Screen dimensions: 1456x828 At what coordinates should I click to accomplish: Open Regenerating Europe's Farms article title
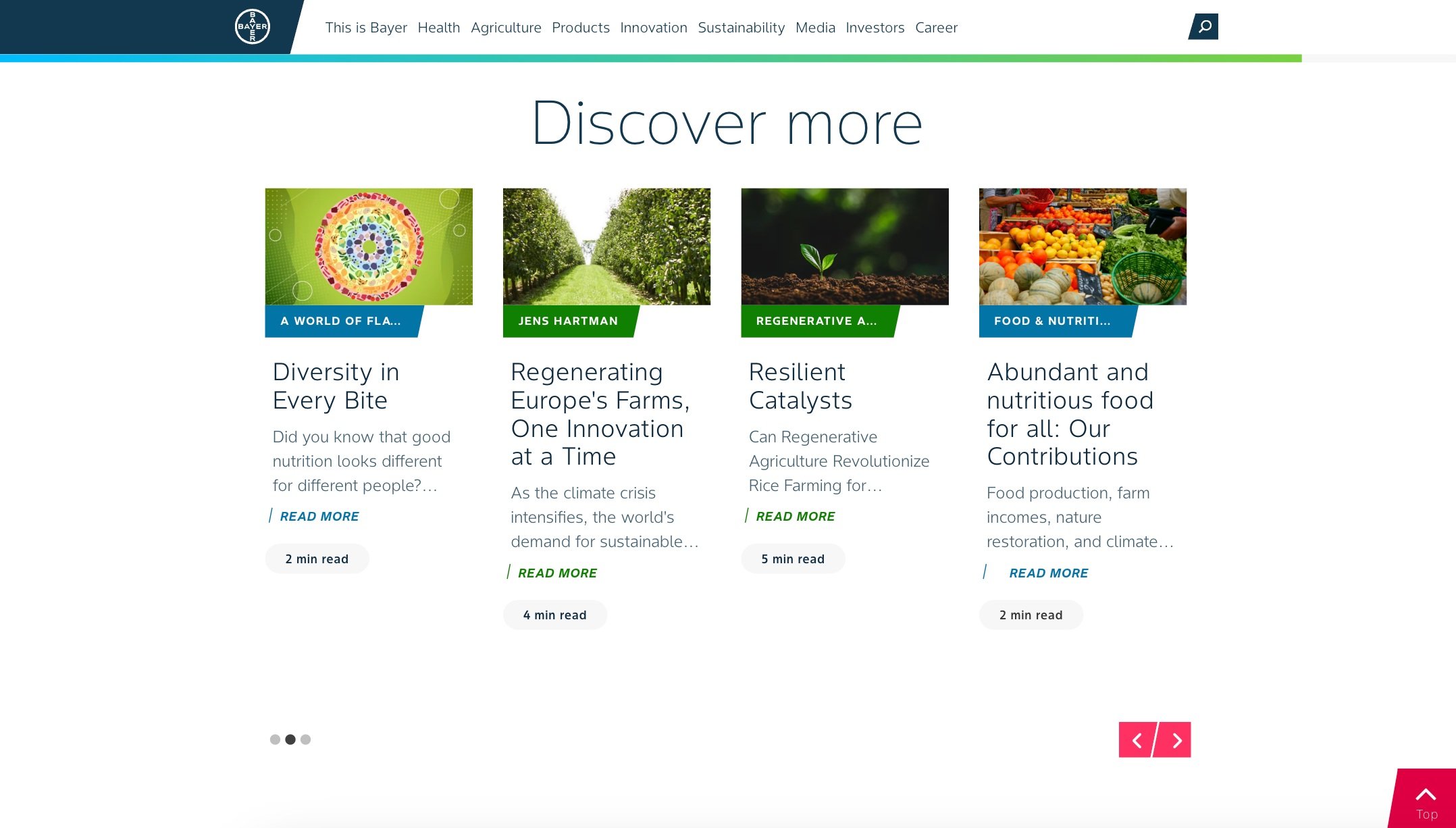(600, 415)
